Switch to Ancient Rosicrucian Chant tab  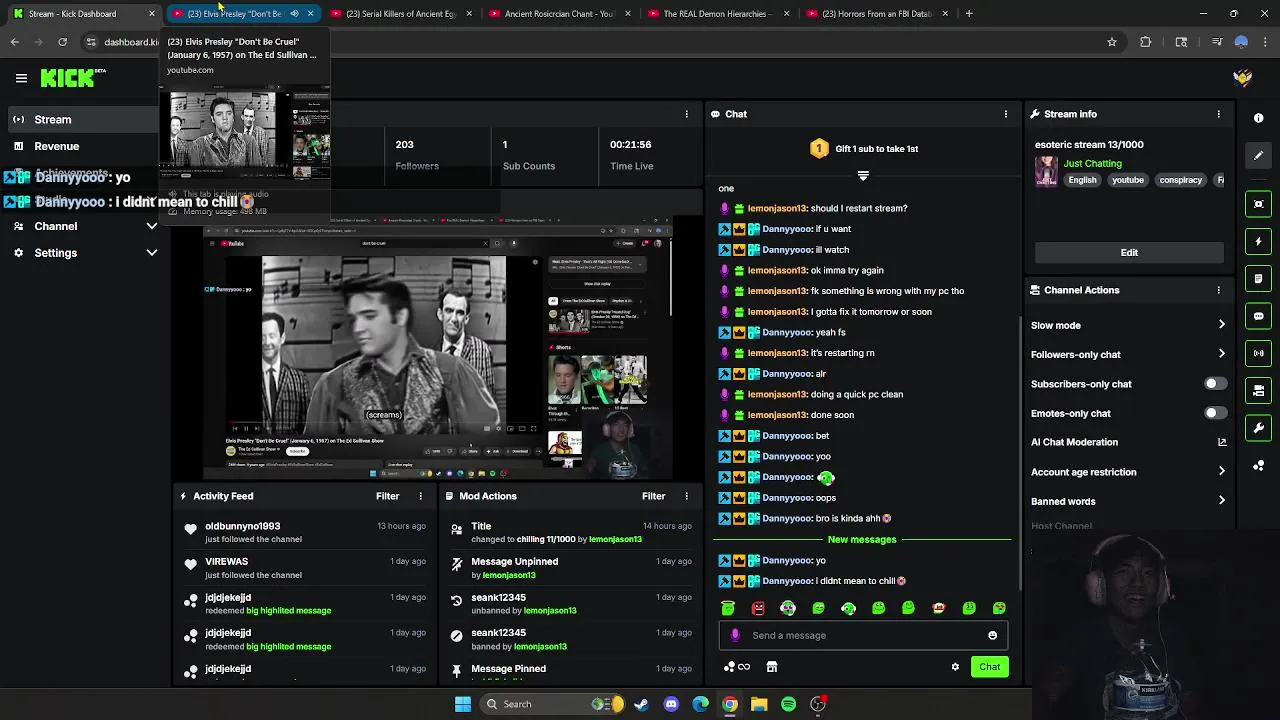[x=559, y=14]
